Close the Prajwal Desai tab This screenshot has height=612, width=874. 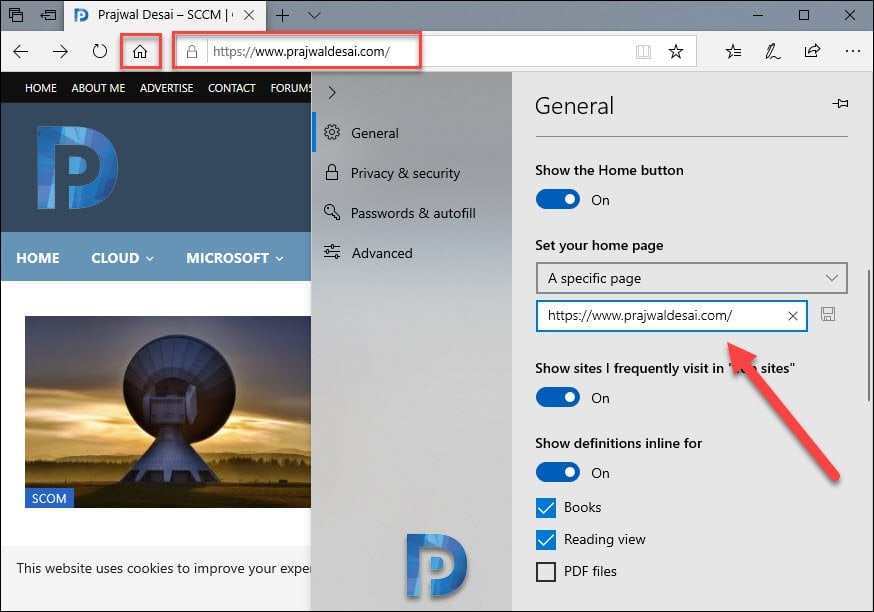249,15
